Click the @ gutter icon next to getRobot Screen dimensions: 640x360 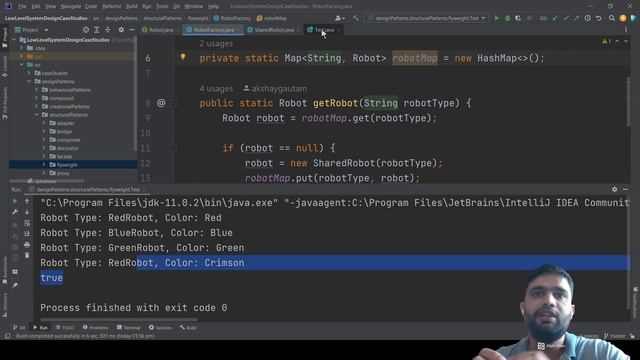pyautogui.click(x=161, y=103)
